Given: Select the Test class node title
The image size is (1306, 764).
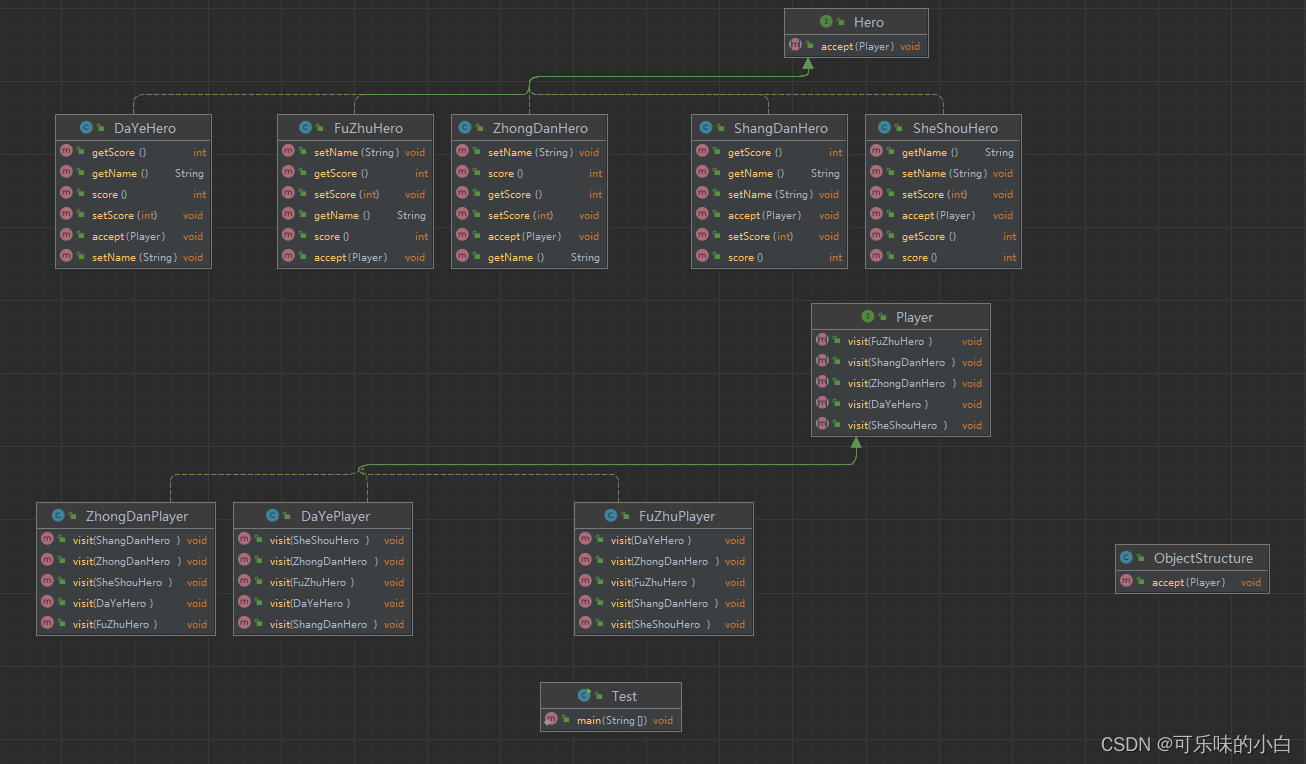Looking at the screenshot, I should (624, 696).
